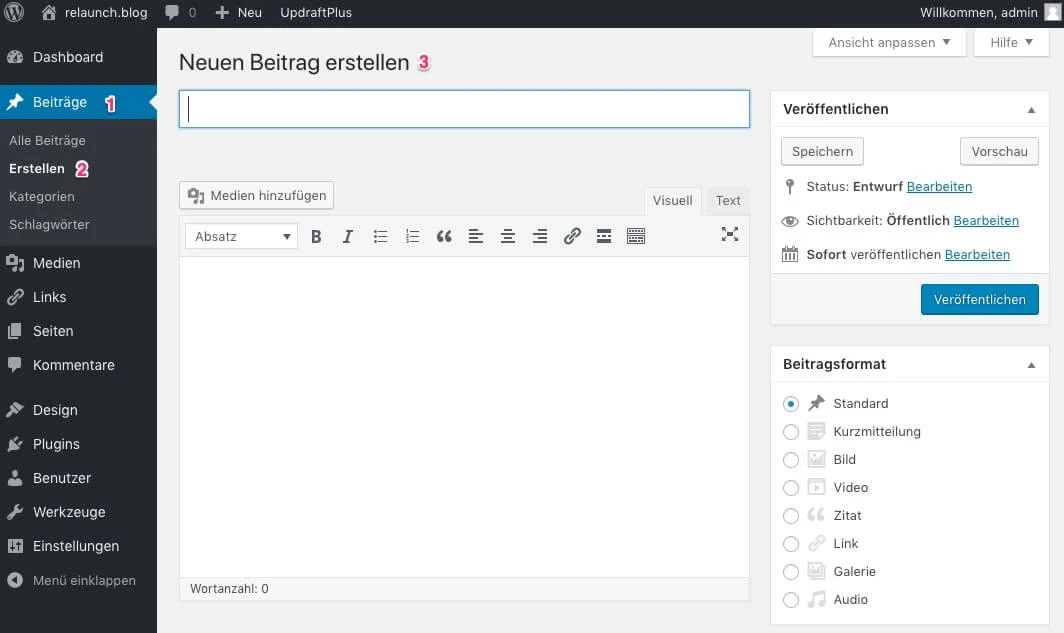Edit publish time via Bearbeiten link
The width and height of the screenshot is (1064, 633).
977,254
